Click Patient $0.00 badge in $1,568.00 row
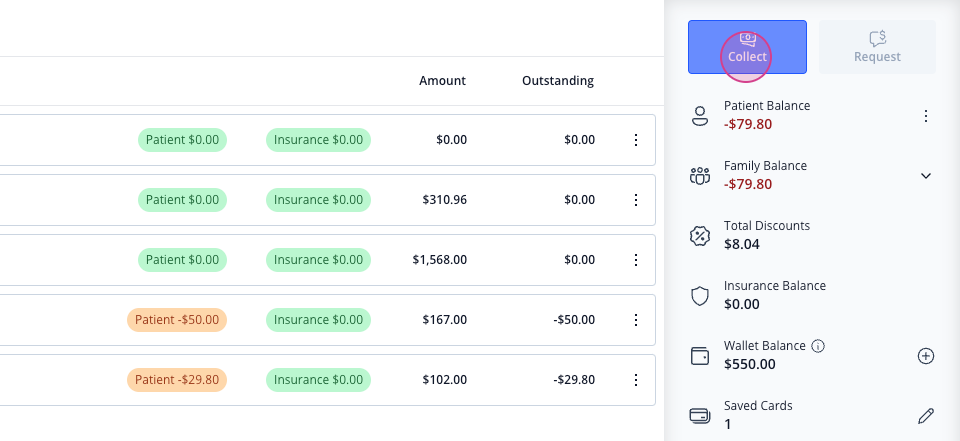Image resolution: width=960 pixels, height=441 pixels. pyautogui.click(x=182, y=260)
